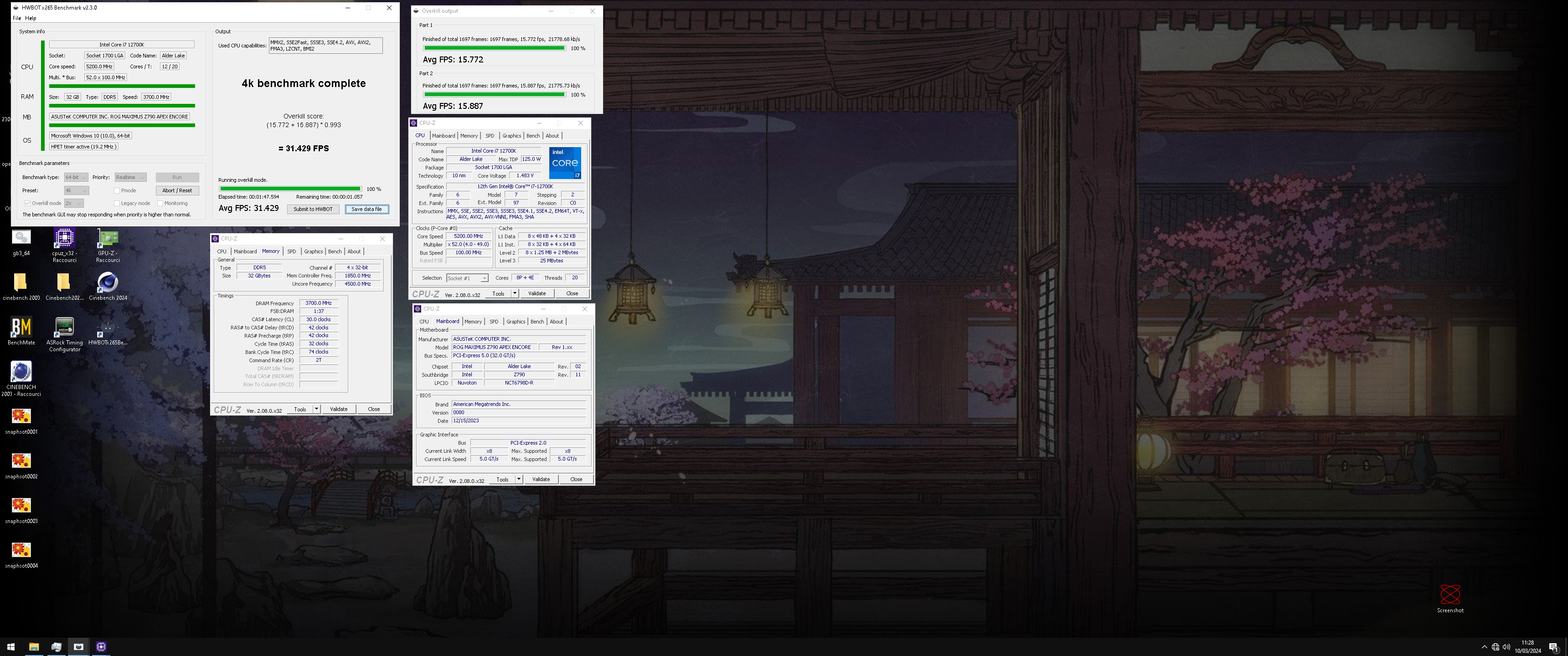Expand the Preset 4k dropdown
This screenshot has height=656, width=1568.
point(76,190)
